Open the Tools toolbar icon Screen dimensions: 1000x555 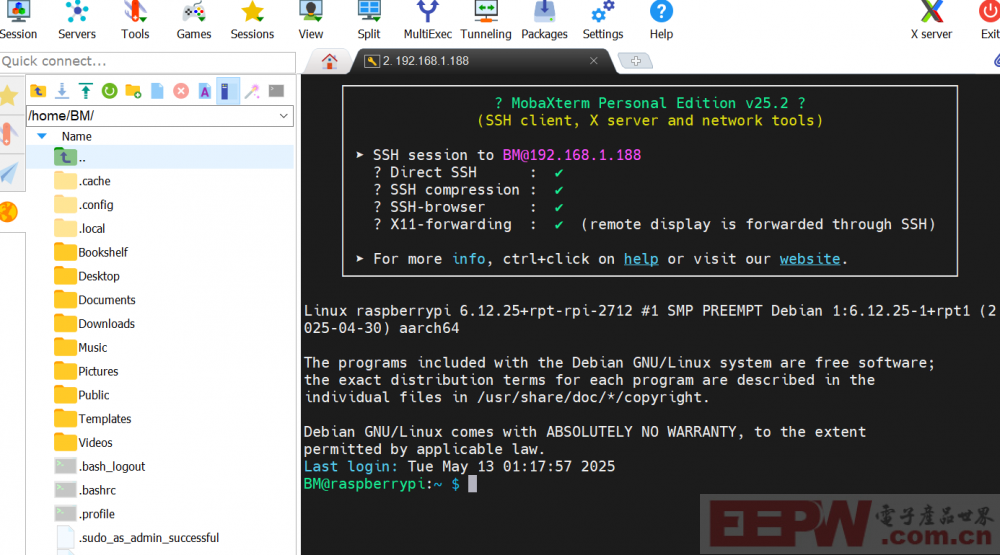(135, 21)
